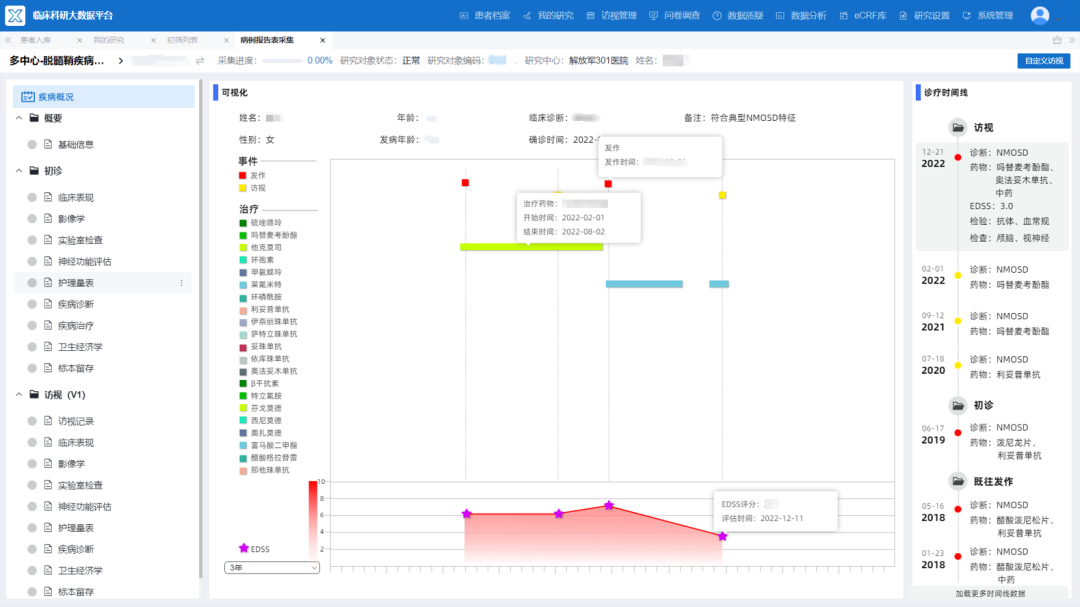Open 研究设置 menu
The height and width of the screenshot is (607, 1080).
[925, 15]
